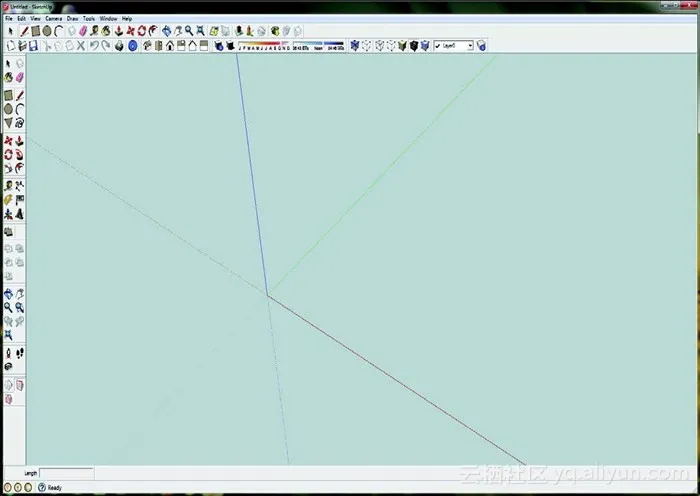Select the Eraser tool in top toolbar
The width and height of the screenshot is (700, 496).
click(82, 31)
